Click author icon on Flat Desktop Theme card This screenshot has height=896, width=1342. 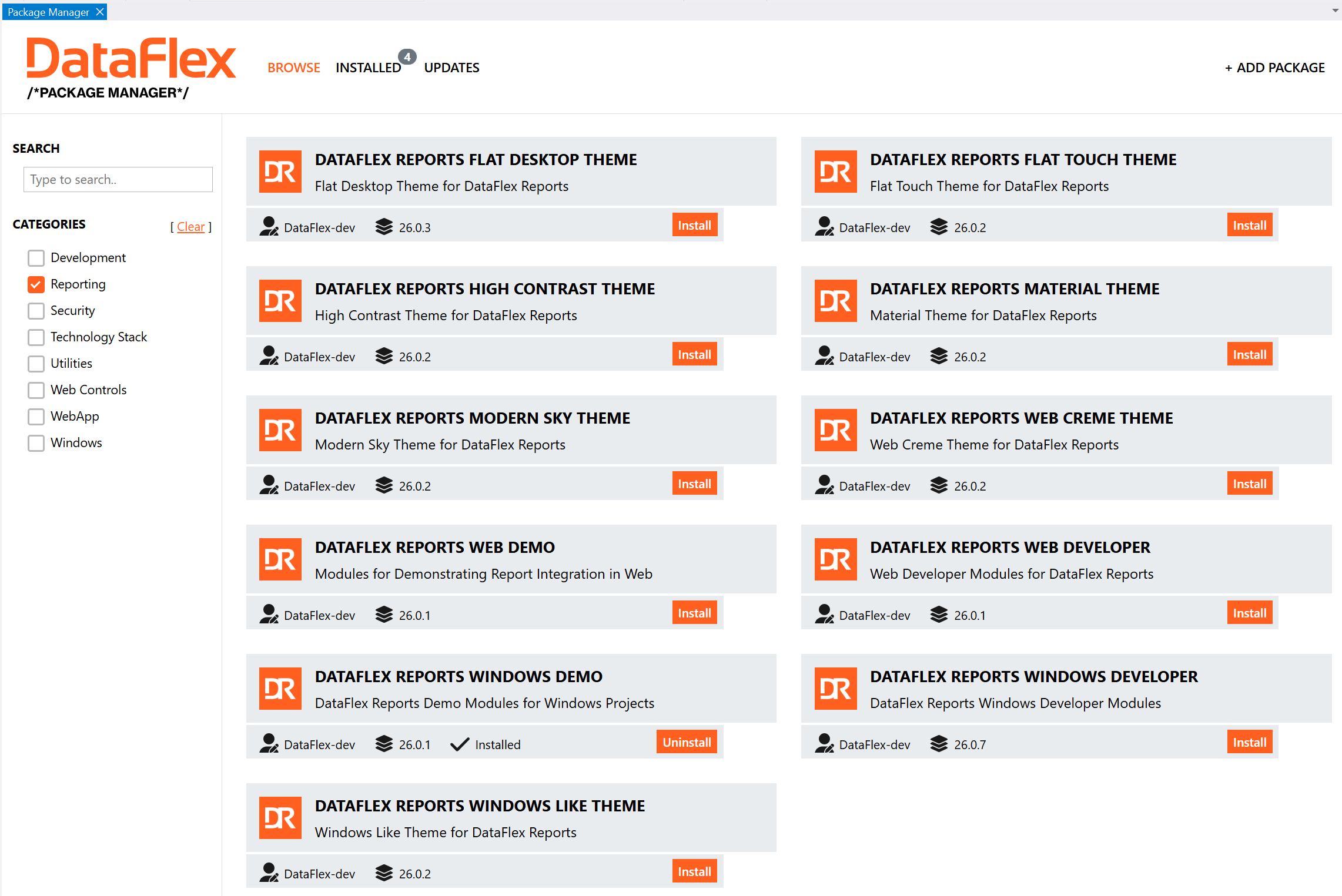click(269, 227)
